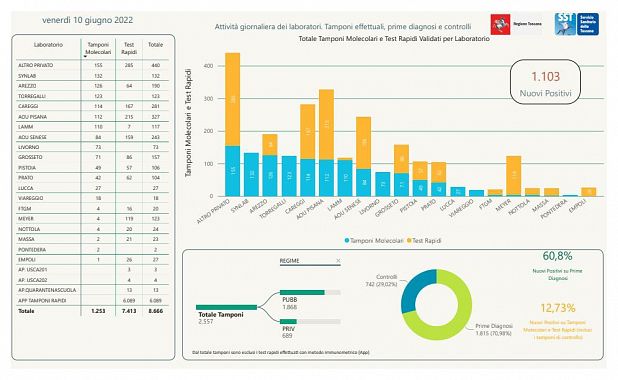Select the Test Rapidi legend marker
The width and height of the screenshot is (618, 380).
(x=409, y=240)
